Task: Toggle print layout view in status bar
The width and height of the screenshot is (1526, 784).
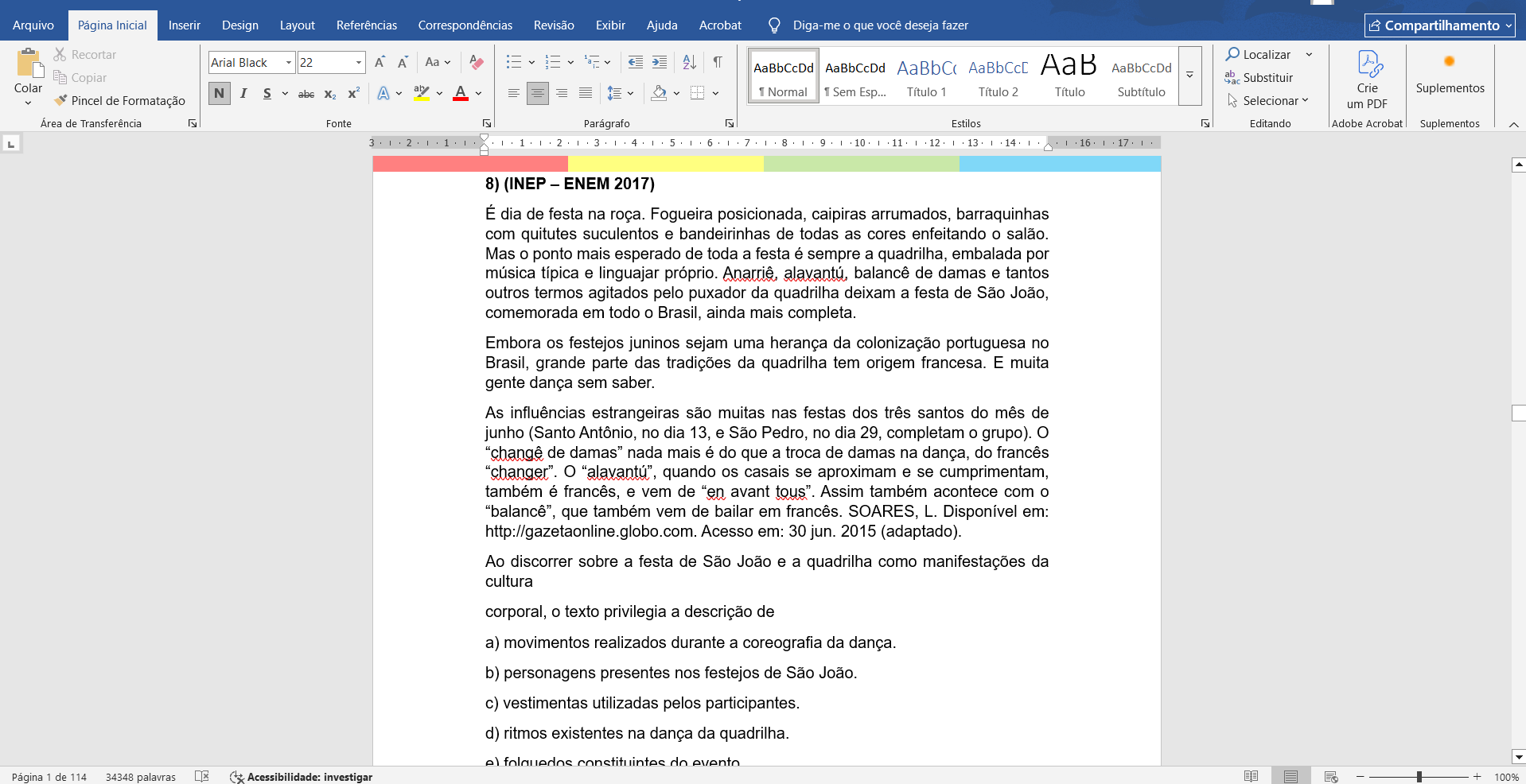Action: tap(1290, 777)
